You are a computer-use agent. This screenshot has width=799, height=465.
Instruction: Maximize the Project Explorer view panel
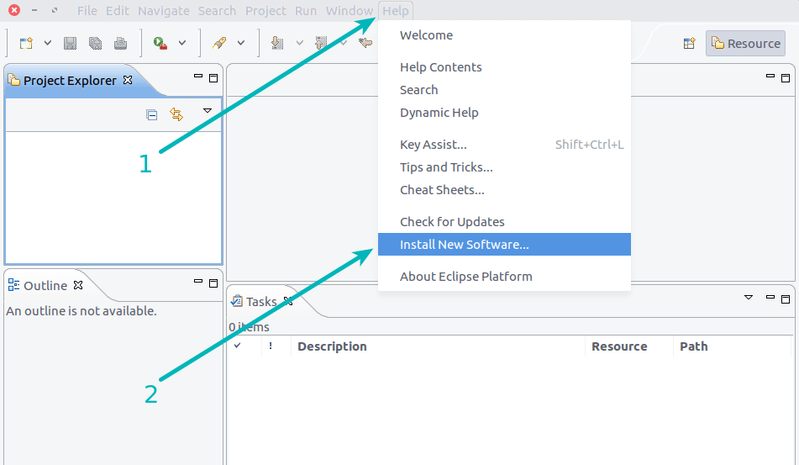coord(213,78)
